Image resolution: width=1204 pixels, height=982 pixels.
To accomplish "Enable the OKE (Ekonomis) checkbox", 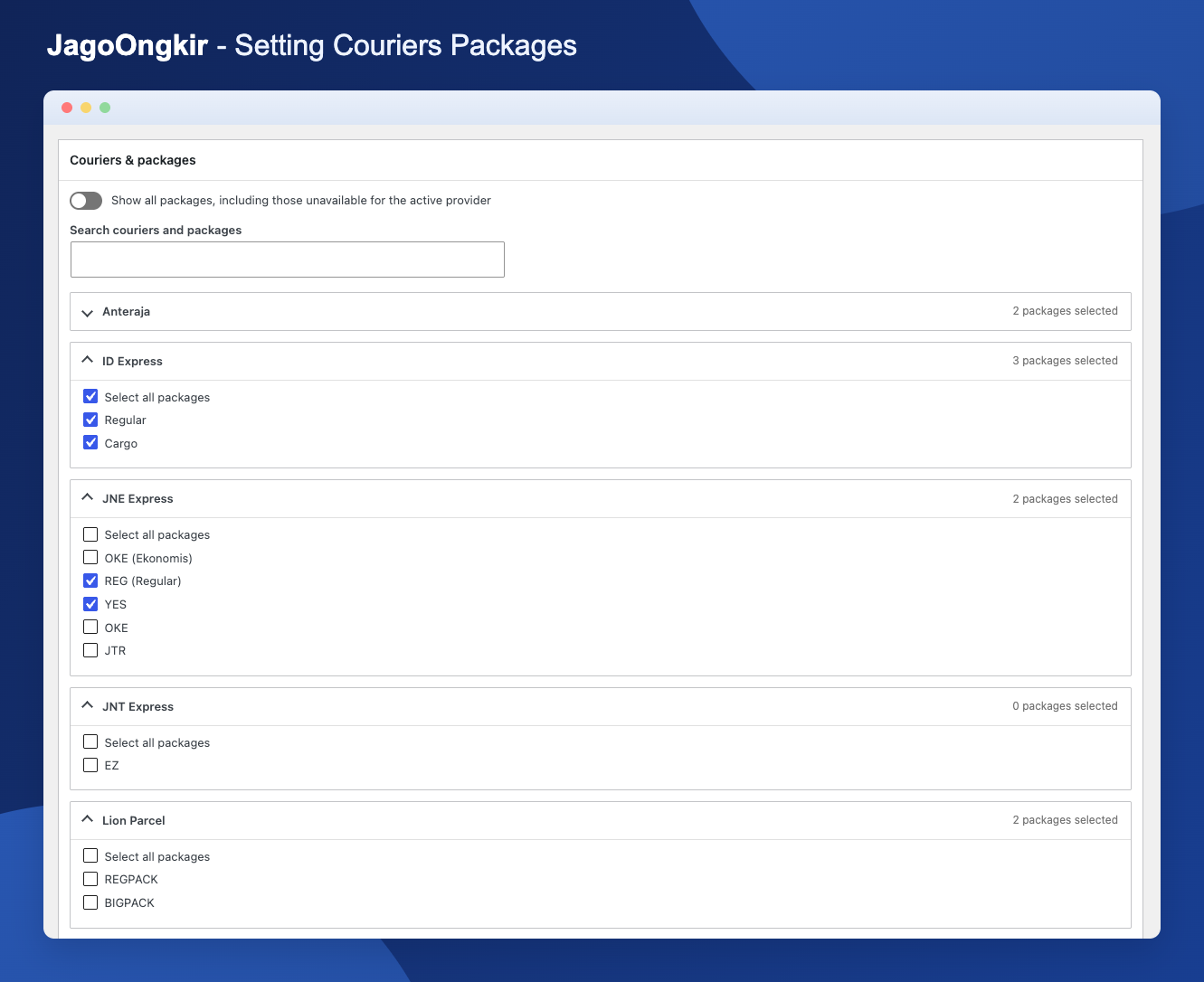I will click(90, 557).
